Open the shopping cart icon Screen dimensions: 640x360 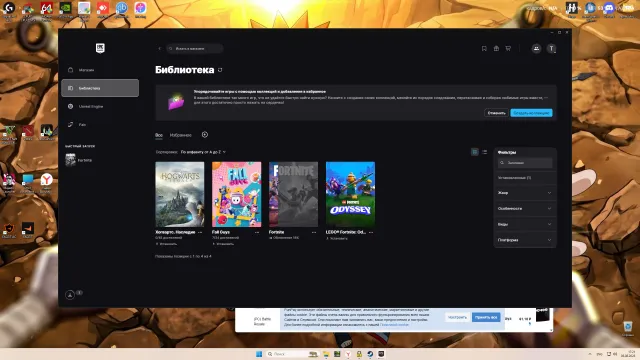coord(508,49)
